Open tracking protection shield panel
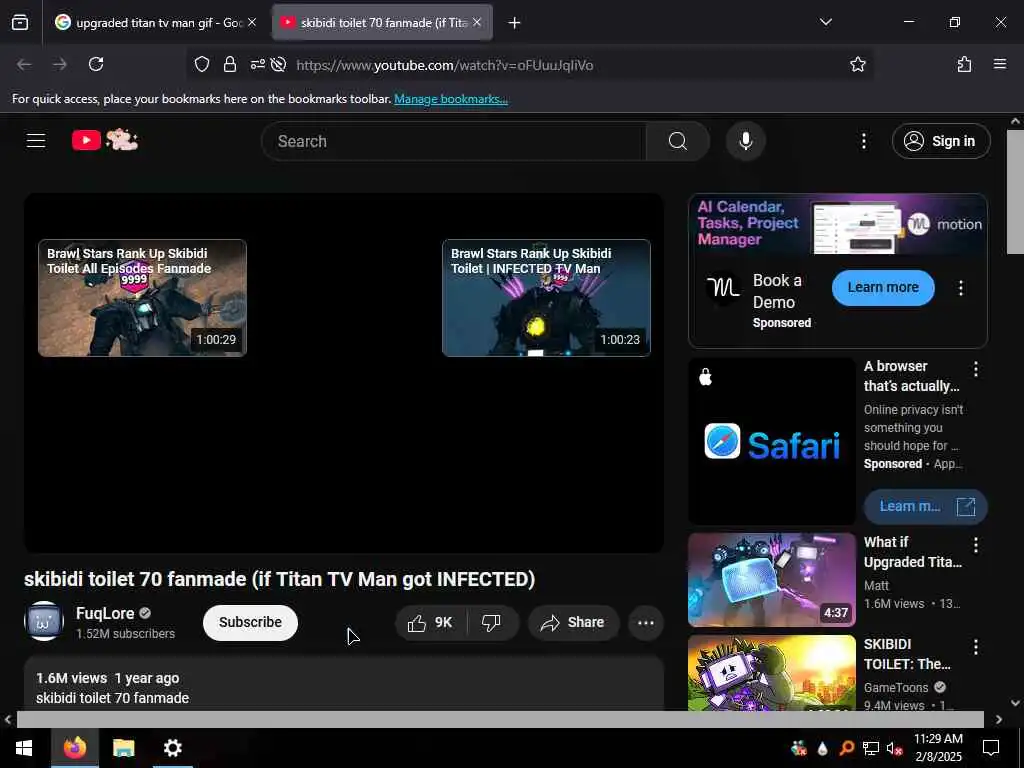The width and height of the screenshot is (1024, 768). tap(202, 65)
